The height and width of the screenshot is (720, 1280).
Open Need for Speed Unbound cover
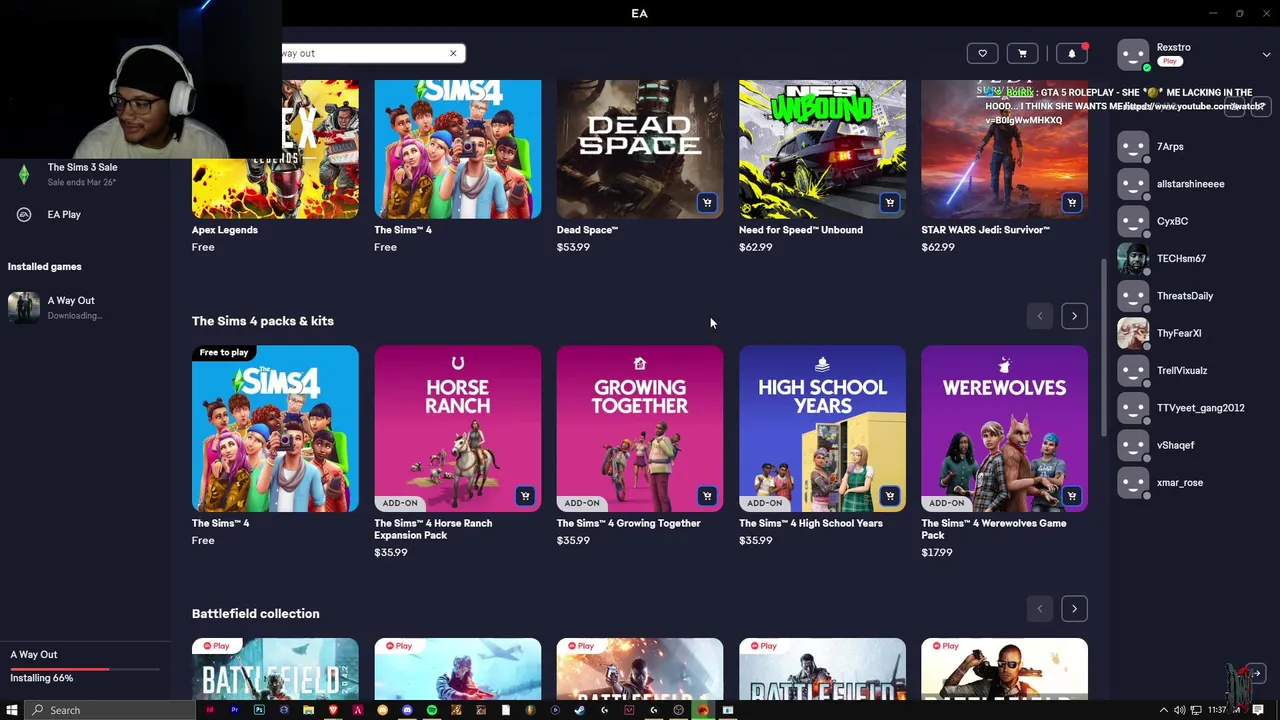(822, 149)
